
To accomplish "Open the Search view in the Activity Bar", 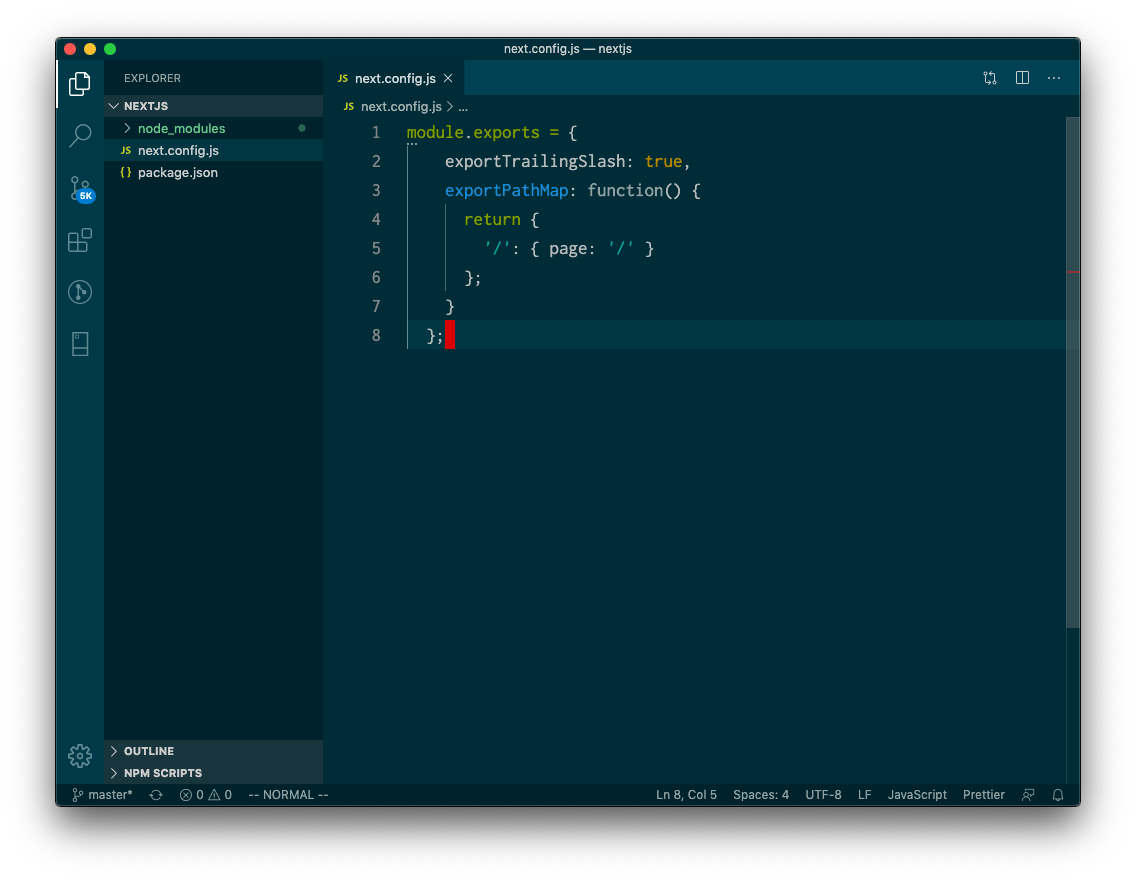I will coord(79,135).
